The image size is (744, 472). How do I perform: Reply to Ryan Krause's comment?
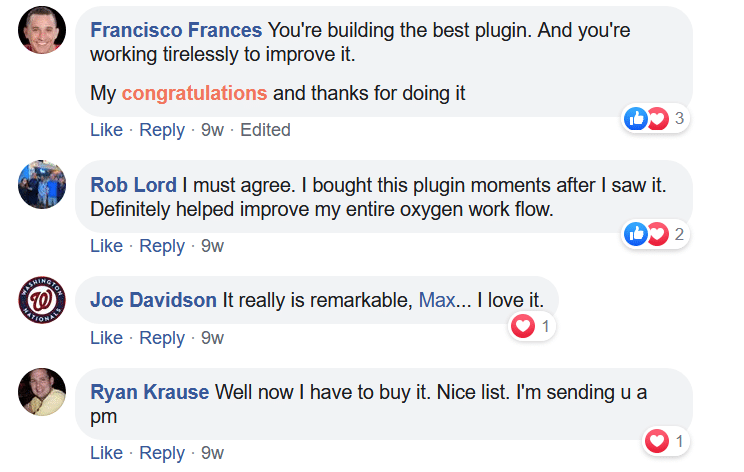pyautogui.click(x=162, y=454)
